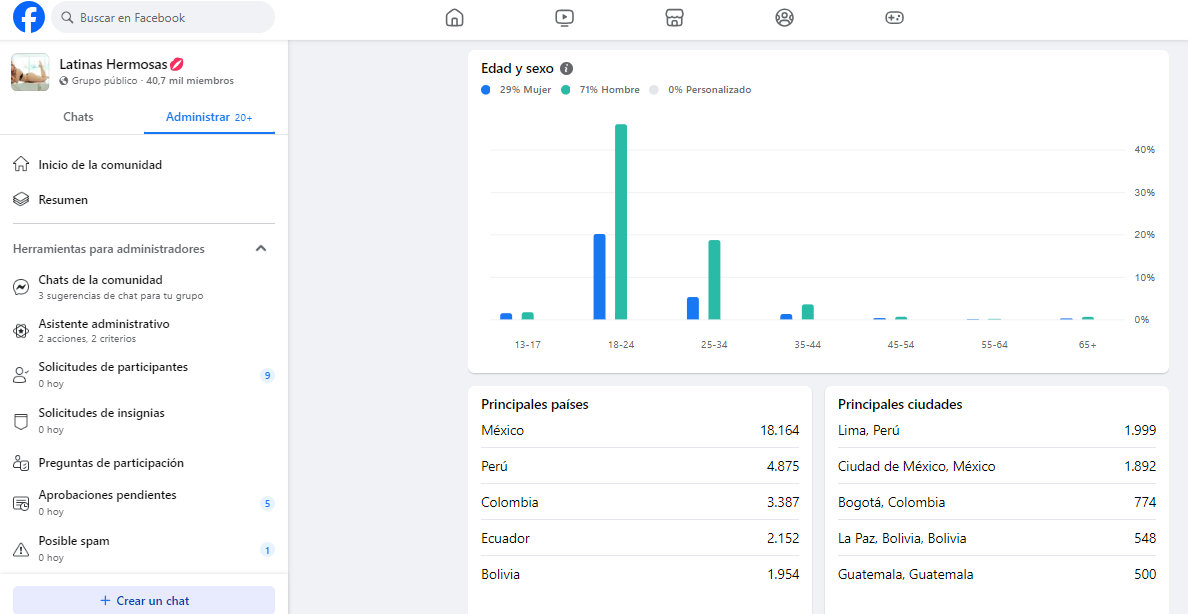1188x614 pixels.
Task: Click the Messenger icon for Chats de la comunidad
Action: click(21, 287)
